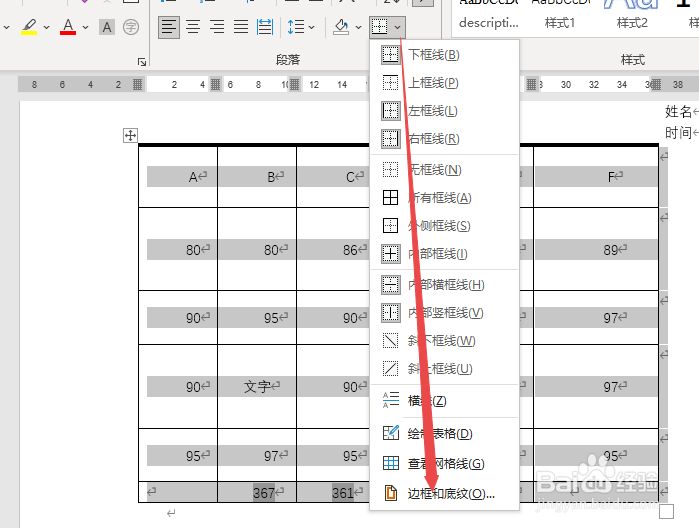699x528 pixels.
Task: Open line spacing dropdown arrow
Action: coord(312,27)
